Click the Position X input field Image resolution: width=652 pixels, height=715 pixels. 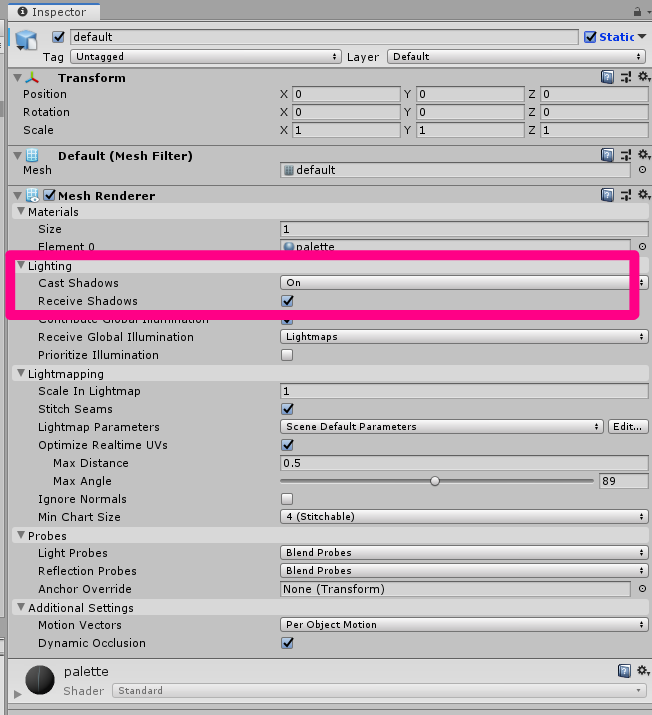pos(346,94)
